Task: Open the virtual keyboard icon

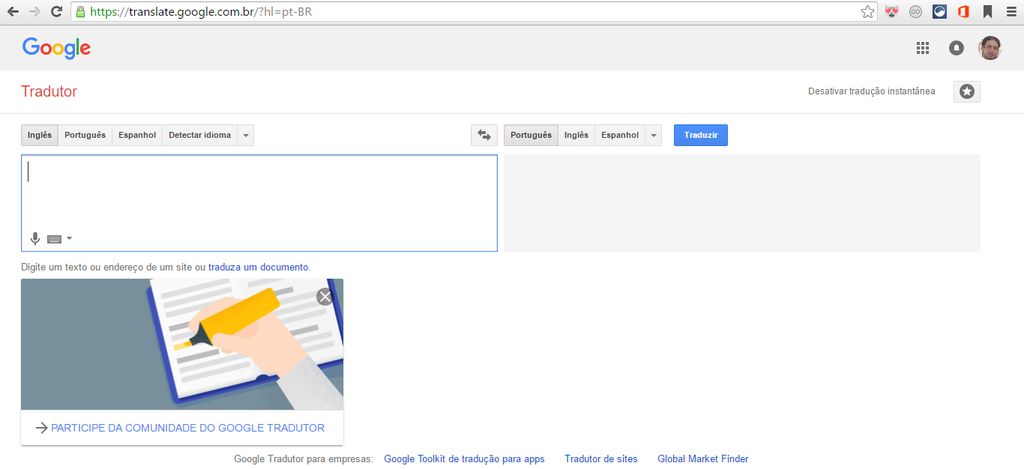Action: pos(54,239)
